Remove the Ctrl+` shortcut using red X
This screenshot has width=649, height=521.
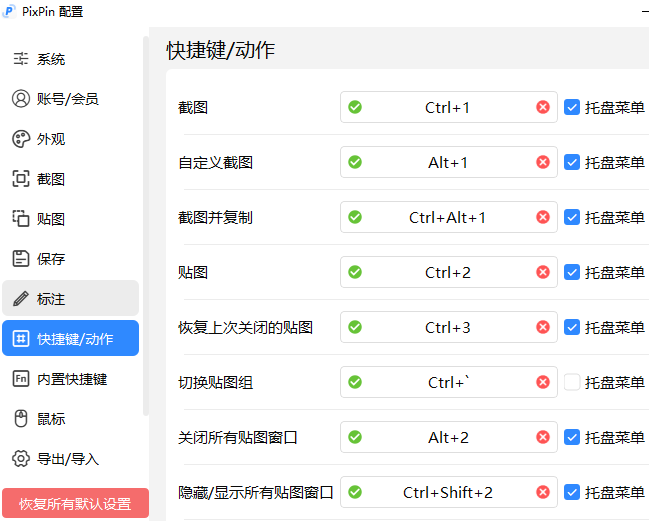[x=543, y=382]
